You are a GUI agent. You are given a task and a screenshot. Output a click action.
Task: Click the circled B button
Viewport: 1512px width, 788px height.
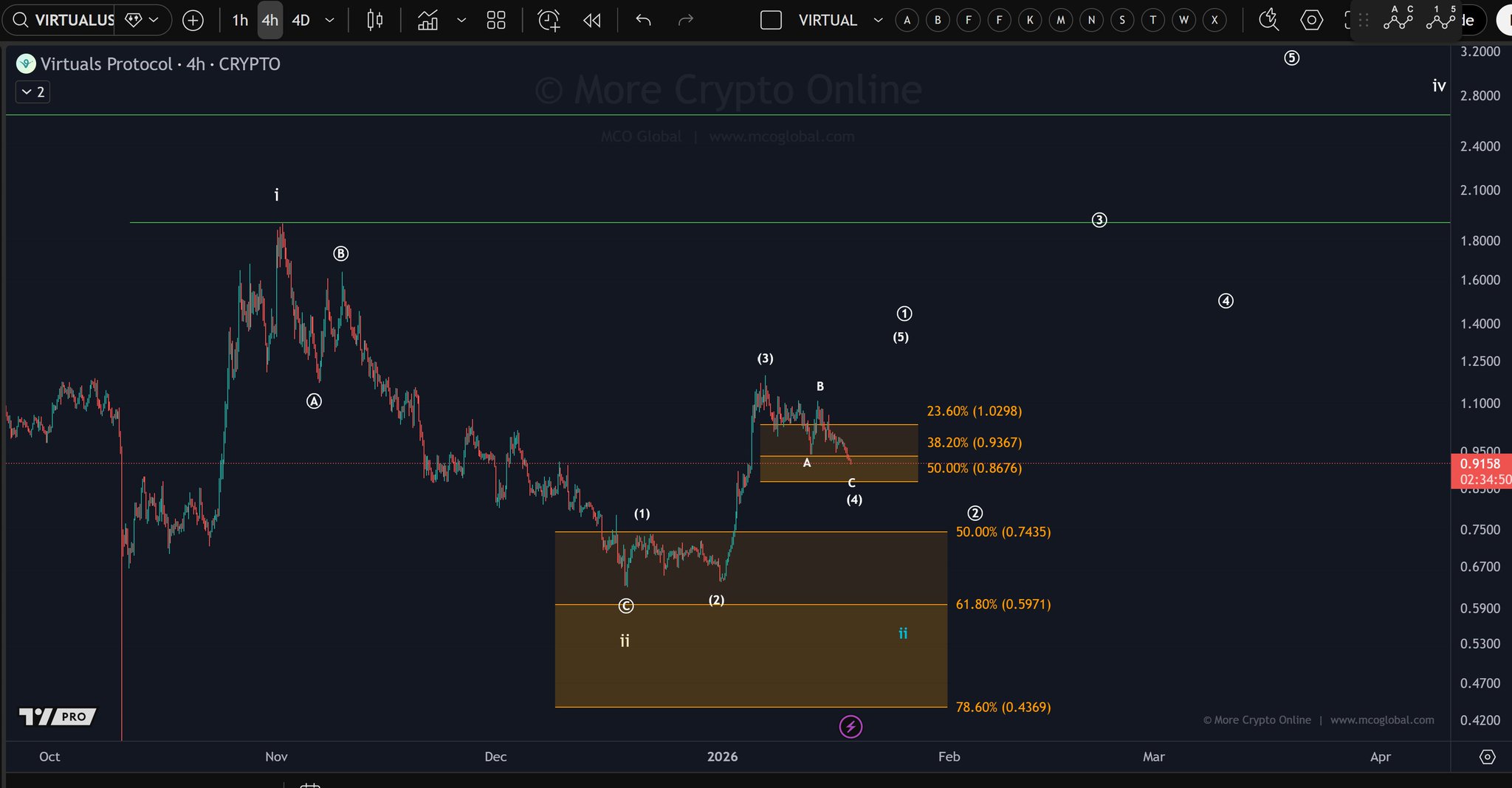(x=938, y=20)
